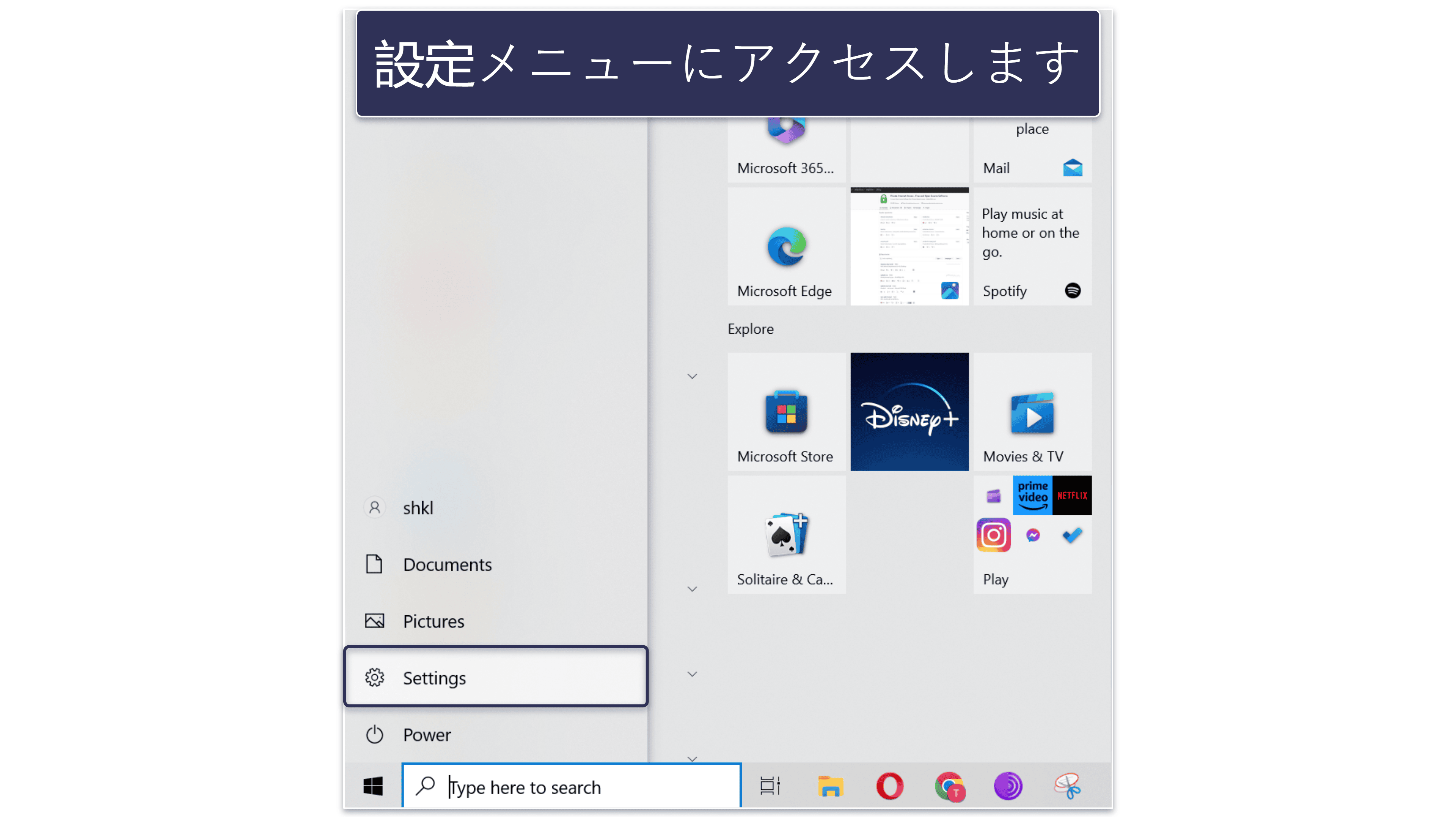Click the Windows Start button

tap(373, 786)
